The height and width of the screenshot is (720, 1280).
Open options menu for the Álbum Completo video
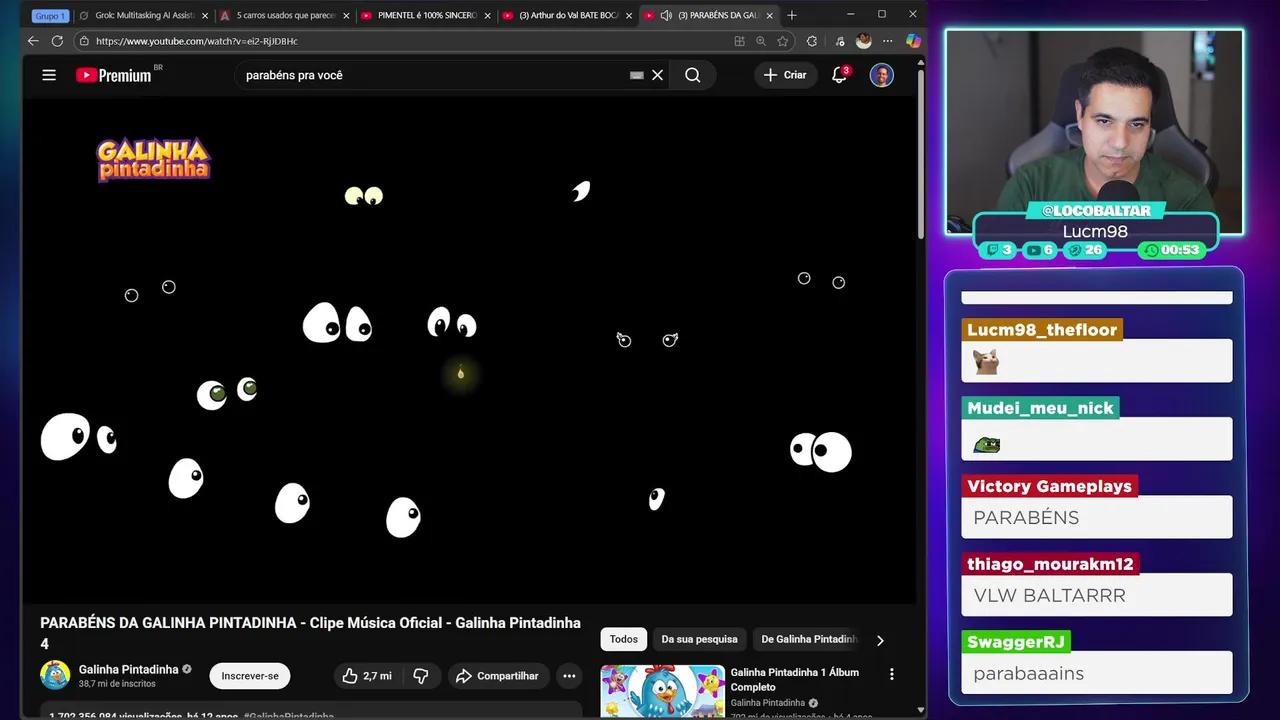(x=892, y=675)
